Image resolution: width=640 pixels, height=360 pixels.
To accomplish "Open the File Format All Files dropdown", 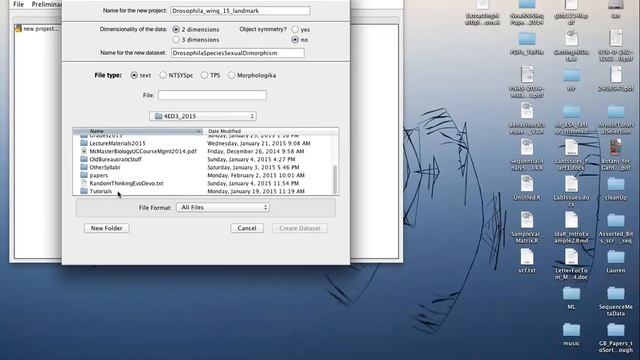I will pos(223,207).
